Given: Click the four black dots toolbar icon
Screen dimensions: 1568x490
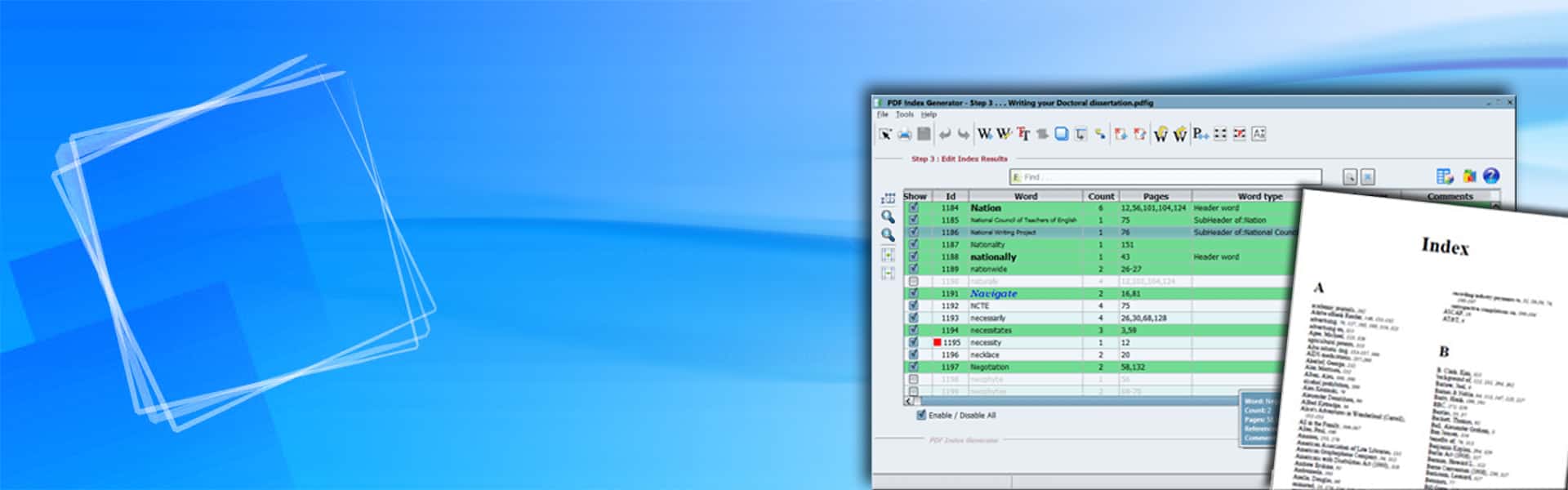Looking at the screenshot, I should pyautogui.click(x=1220, y=134).
